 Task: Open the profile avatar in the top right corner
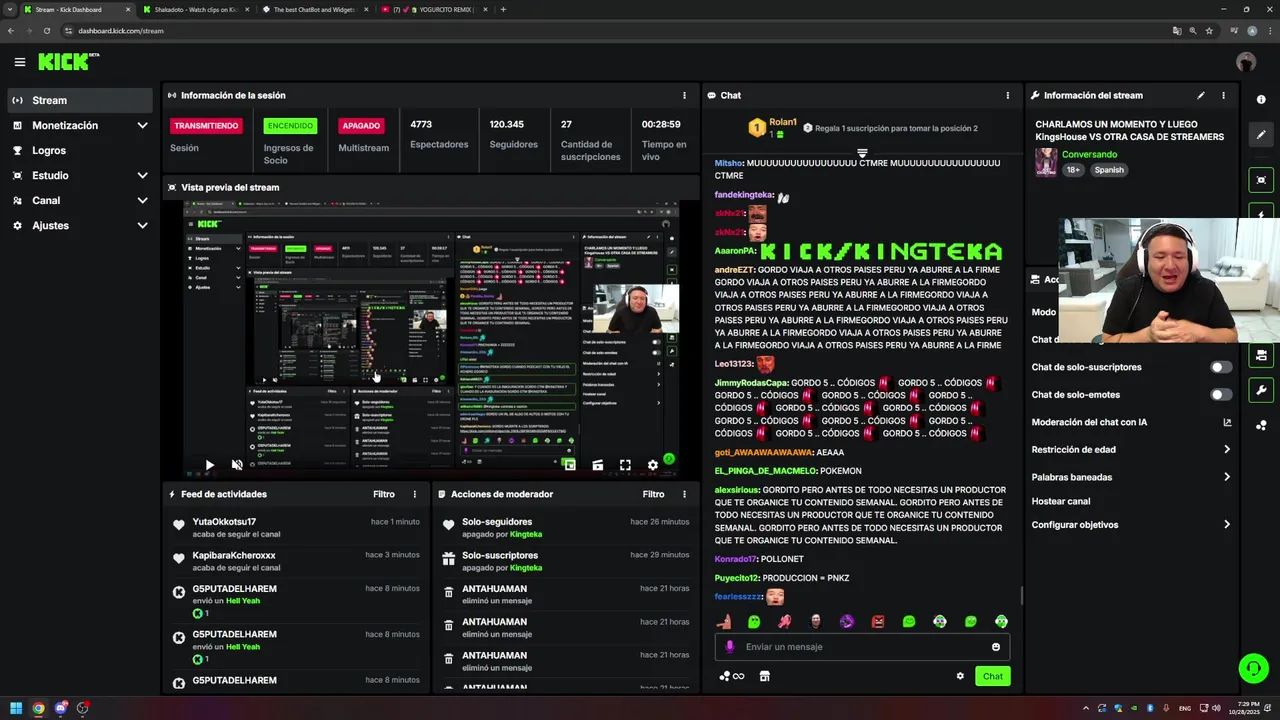[1246, 62]
